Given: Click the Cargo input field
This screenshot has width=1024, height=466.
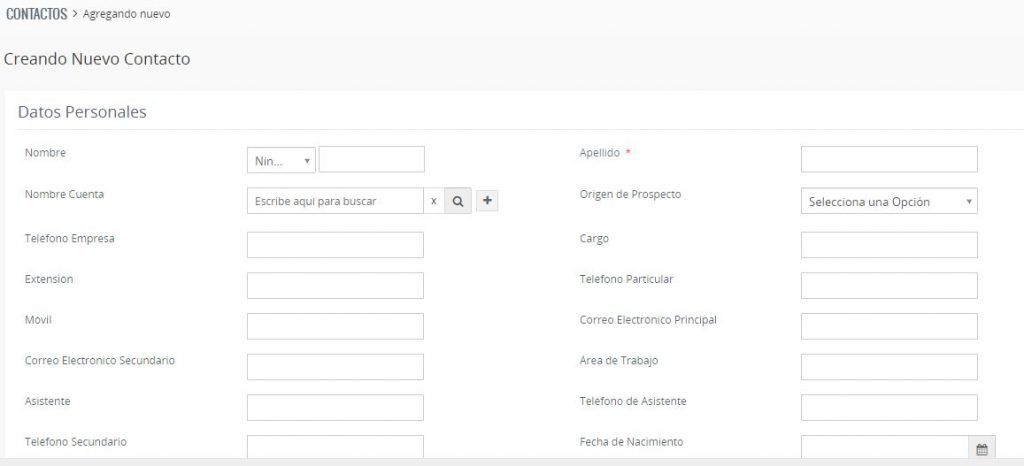Looking at the screenshot, I should [x=889, y=245].
